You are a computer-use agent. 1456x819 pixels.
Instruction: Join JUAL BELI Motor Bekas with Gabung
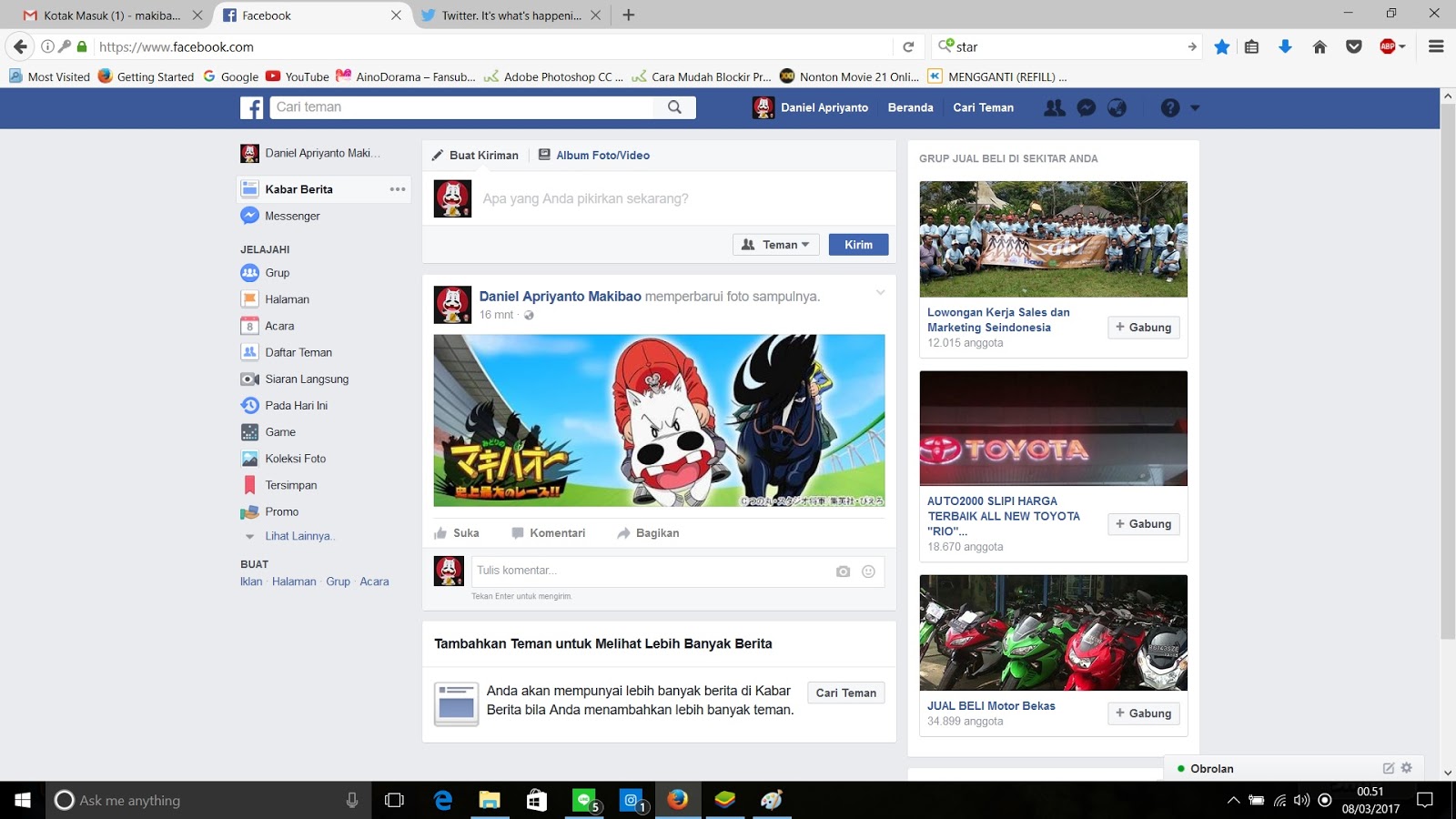[1144, 713]
